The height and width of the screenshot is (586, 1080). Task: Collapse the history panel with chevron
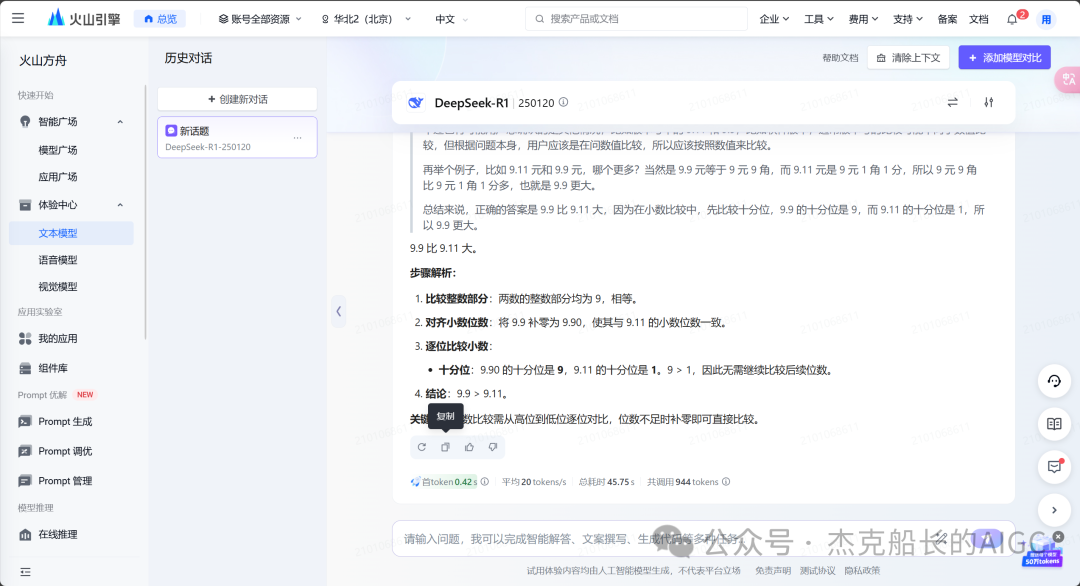pos(338,311)
